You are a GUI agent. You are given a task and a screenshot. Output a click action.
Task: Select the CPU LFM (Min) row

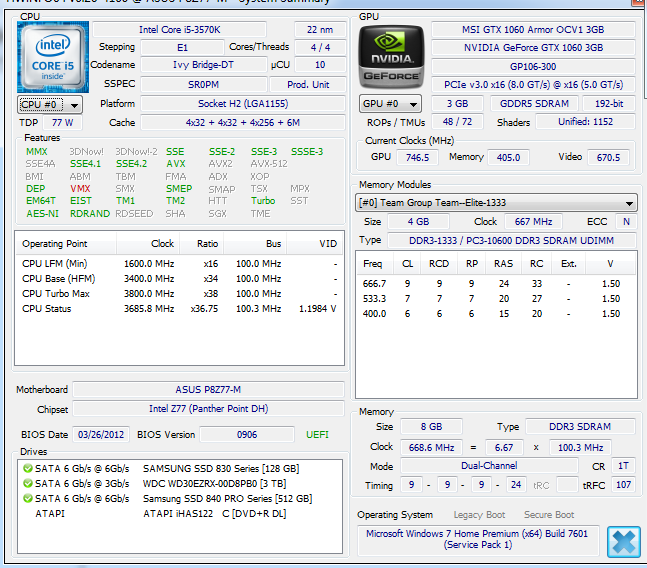(179, 264)
